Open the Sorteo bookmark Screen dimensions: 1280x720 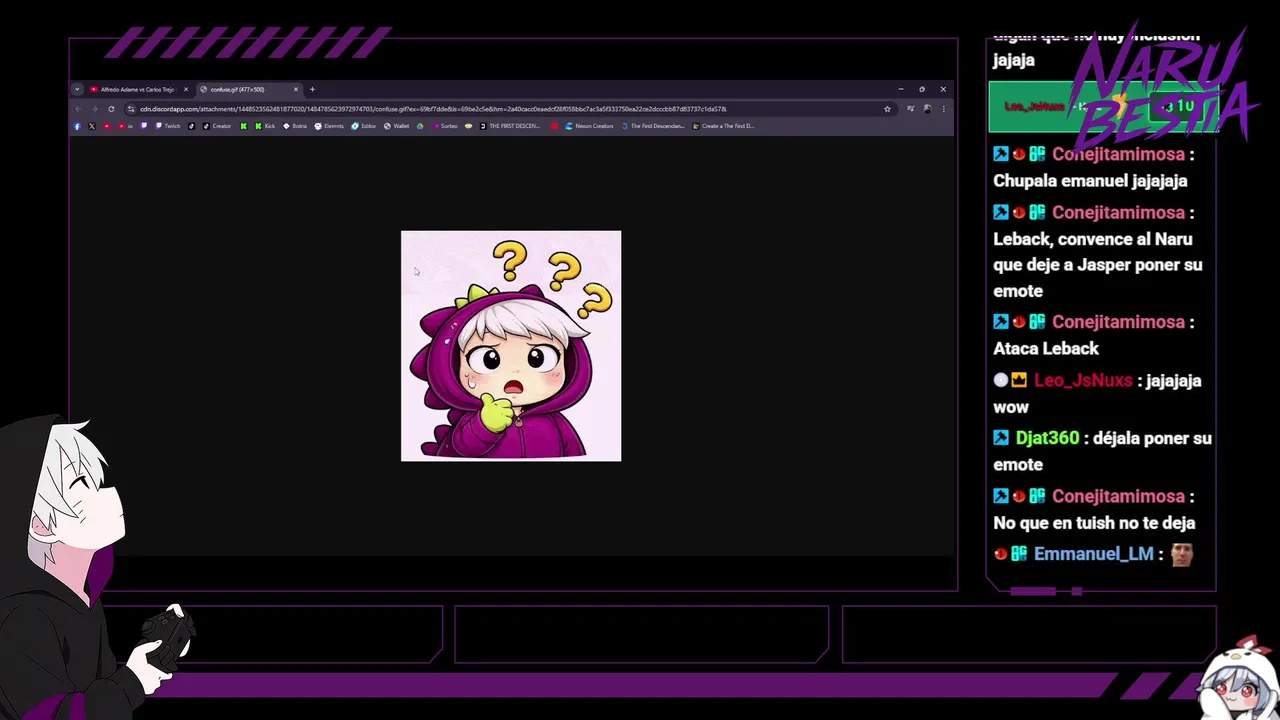point(445,126)
